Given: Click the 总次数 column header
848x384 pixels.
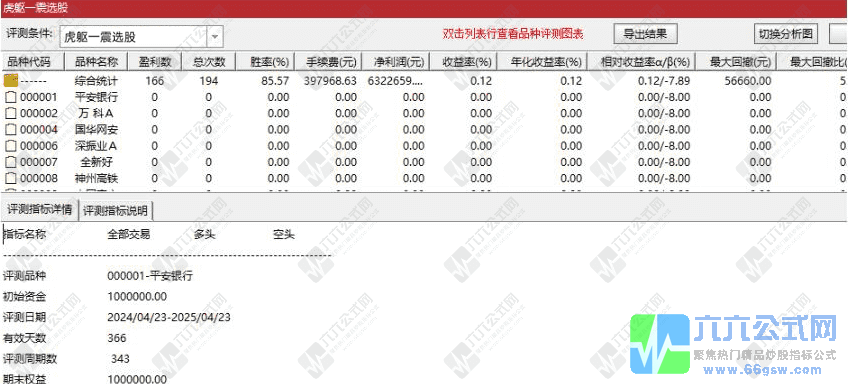Looking at the screenshot, I should pyautogui.click(x=209, y=62).
